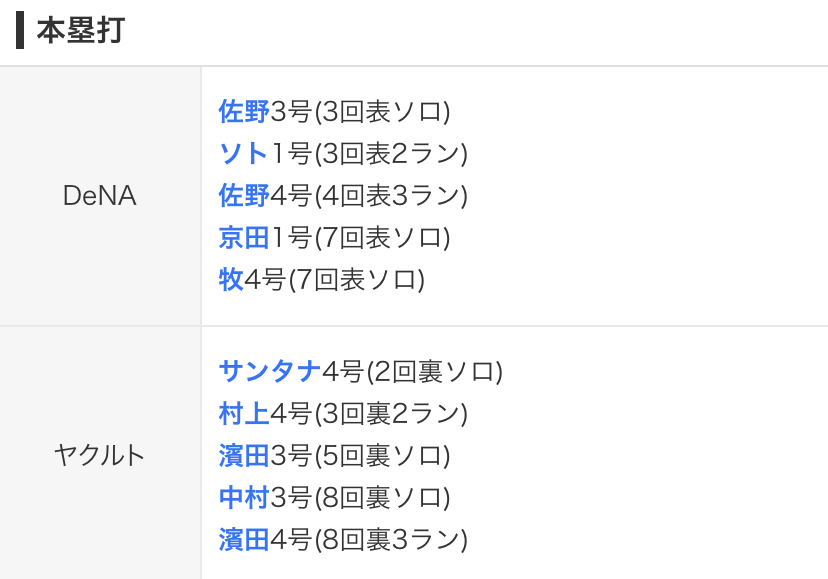Click サンタナ's 4号(2回裏ソロ) detail text
Viewport: 828px width, 579px height.
click(x=413, y=372)
